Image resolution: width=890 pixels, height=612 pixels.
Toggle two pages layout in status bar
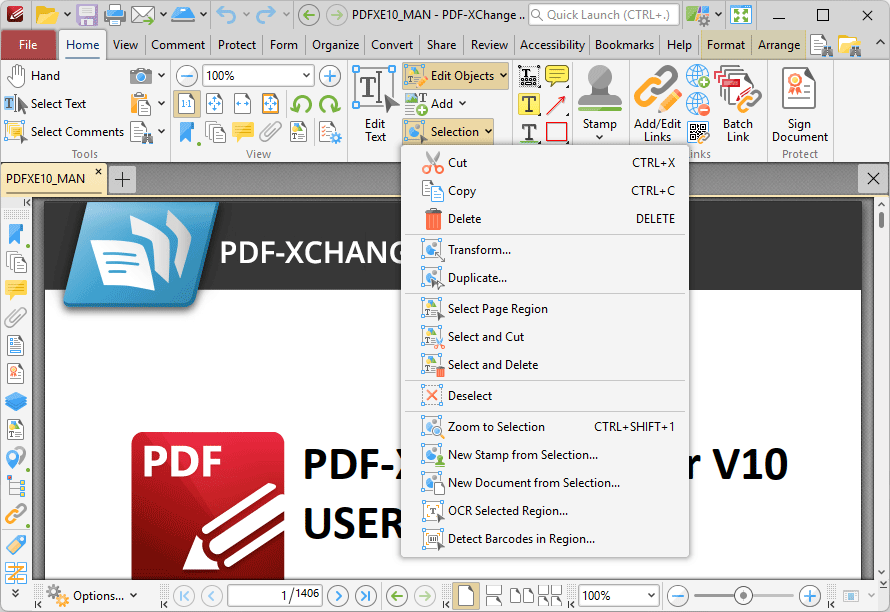tap(522, 596)
